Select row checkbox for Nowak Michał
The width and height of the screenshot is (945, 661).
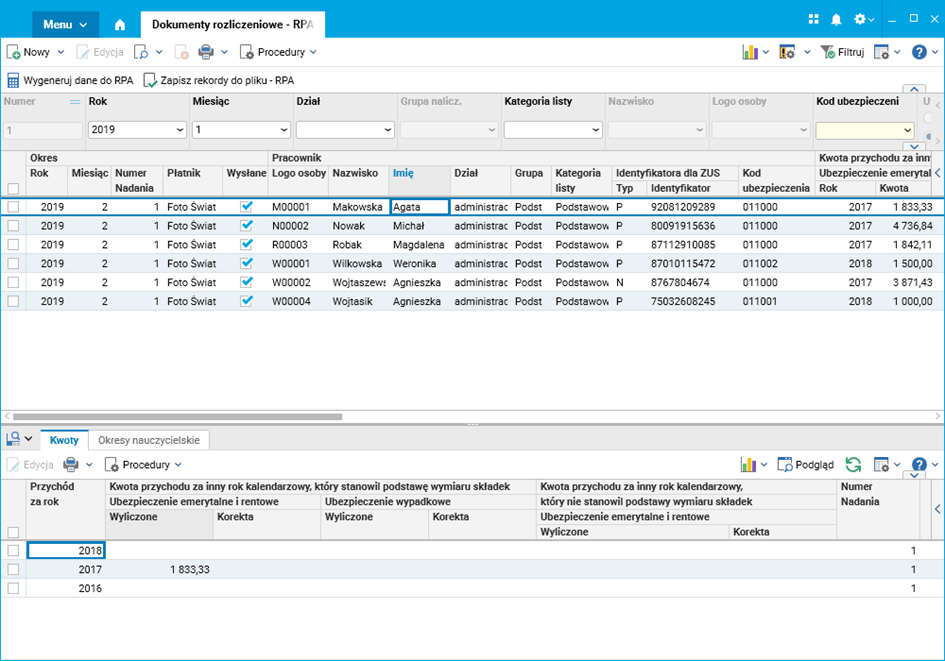tap(13, 226)
